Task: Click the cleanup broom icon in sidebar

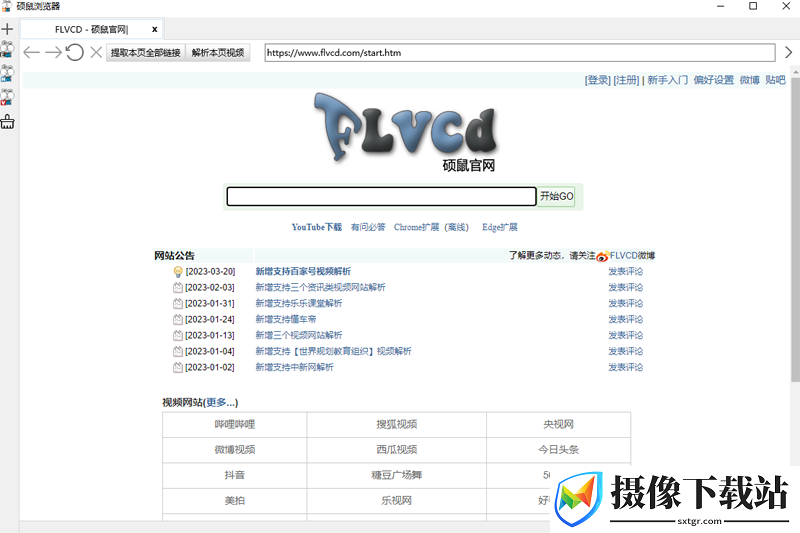Action: (x=7, y=122)
